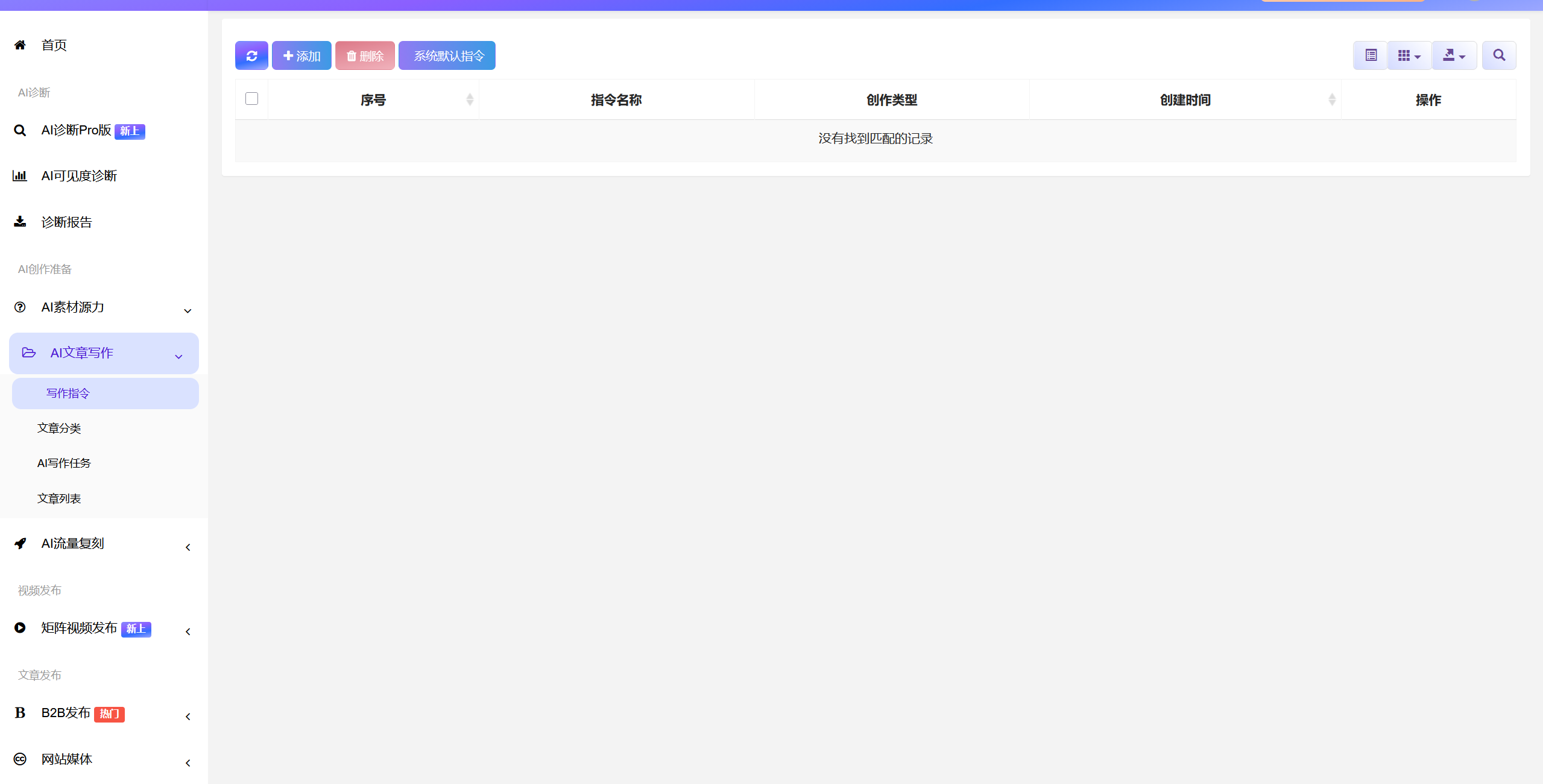
Task: Click the home icon beside 首页
Action: pyautogui.click(x=20, y=45)
